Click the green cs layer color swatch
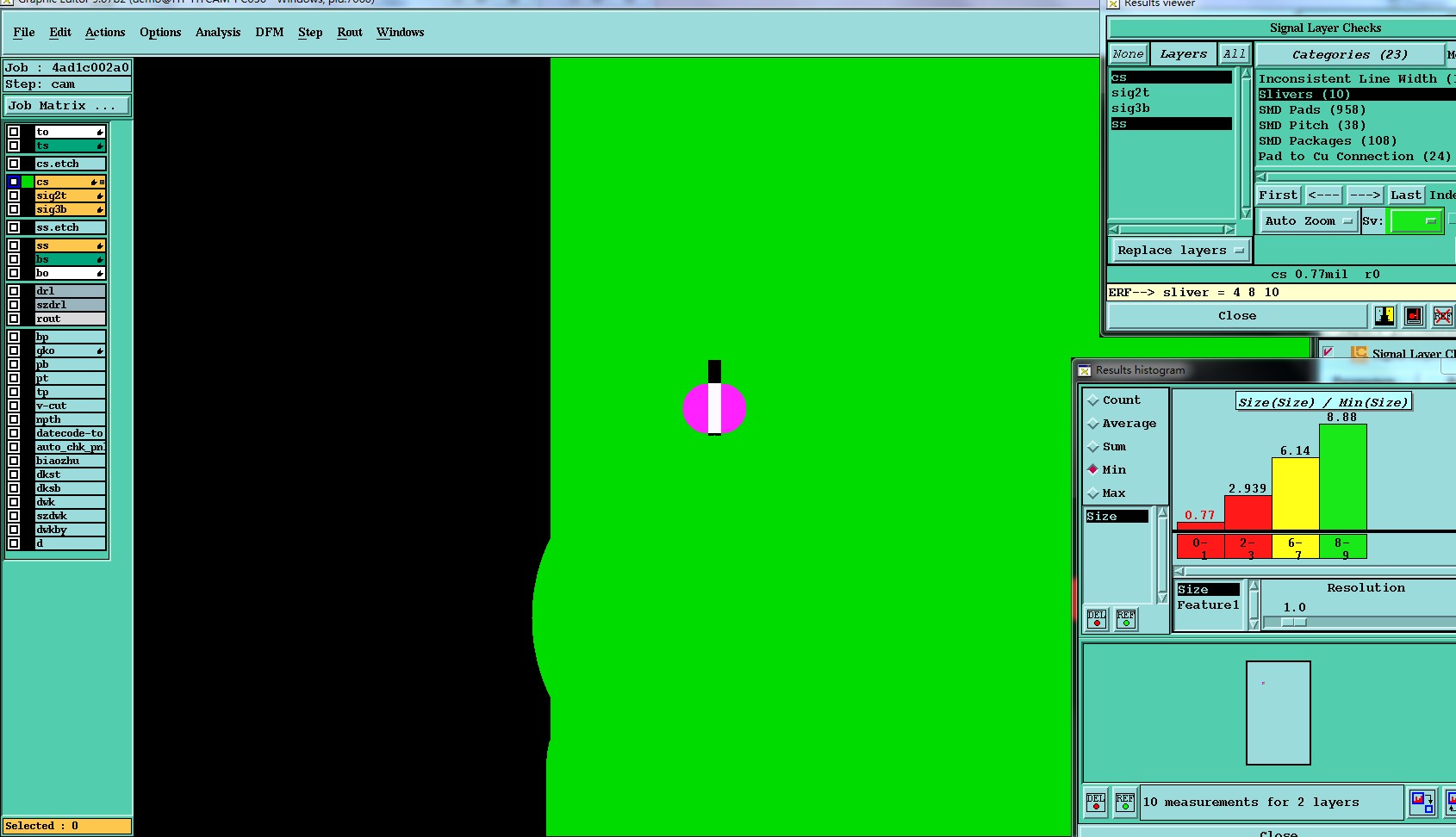Image resolution: width=1456 pixels, height=837 pixels. tap(28, 182)
